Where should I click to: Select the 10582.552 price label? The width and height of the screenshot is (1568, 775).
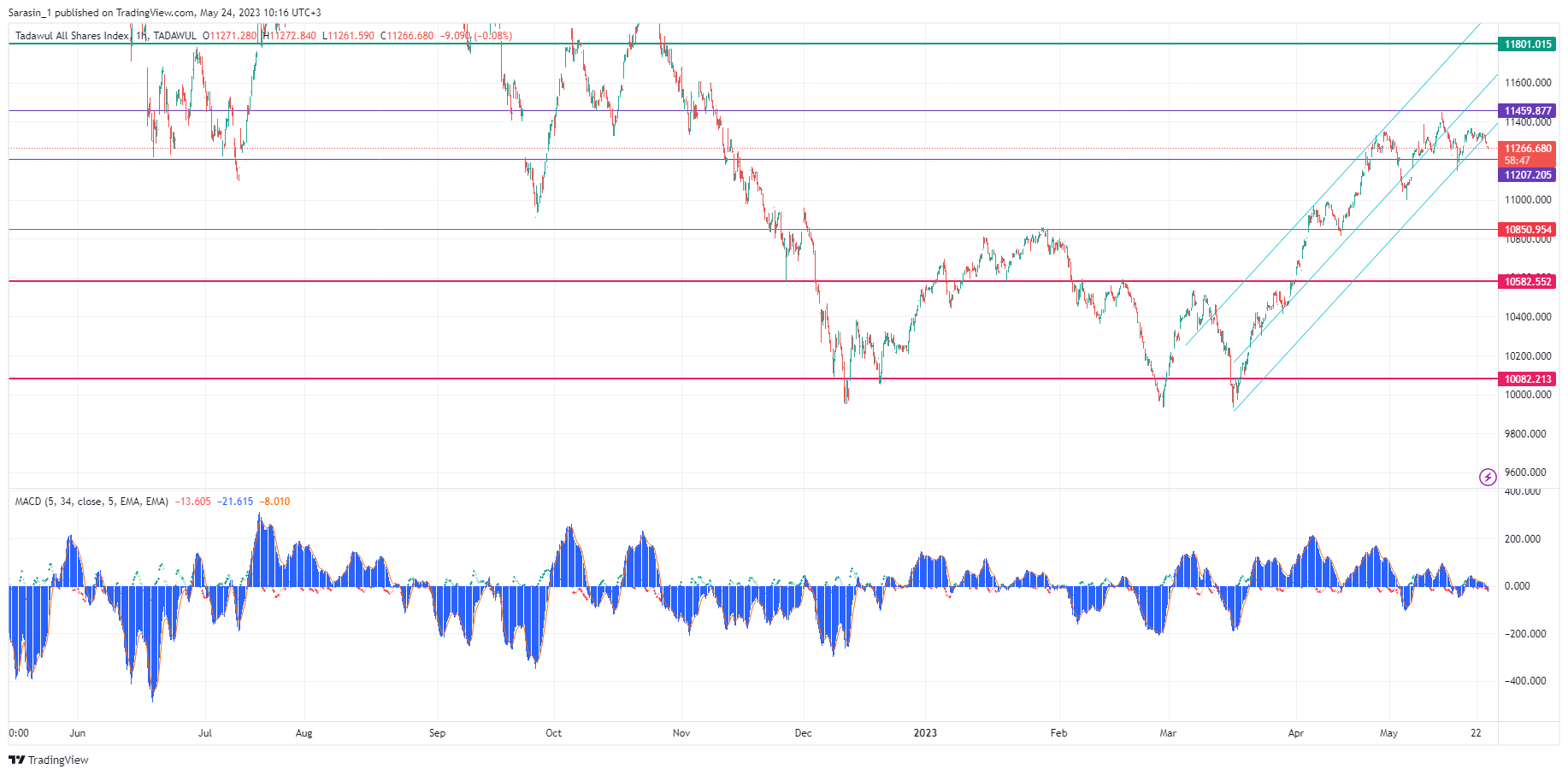(x=1528, y=282)
